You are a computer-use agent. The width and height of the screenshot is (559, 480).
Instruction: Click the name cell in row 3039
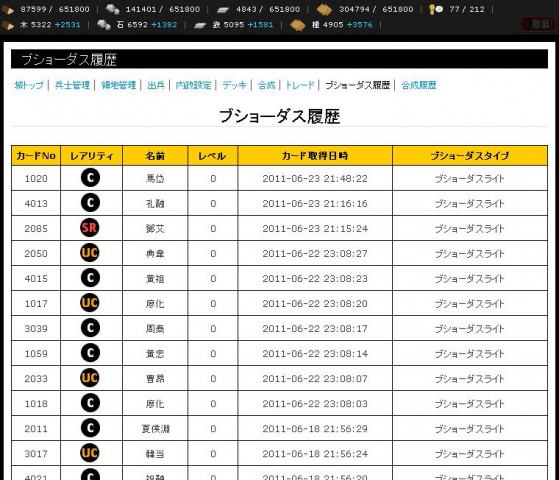point(155,328)
